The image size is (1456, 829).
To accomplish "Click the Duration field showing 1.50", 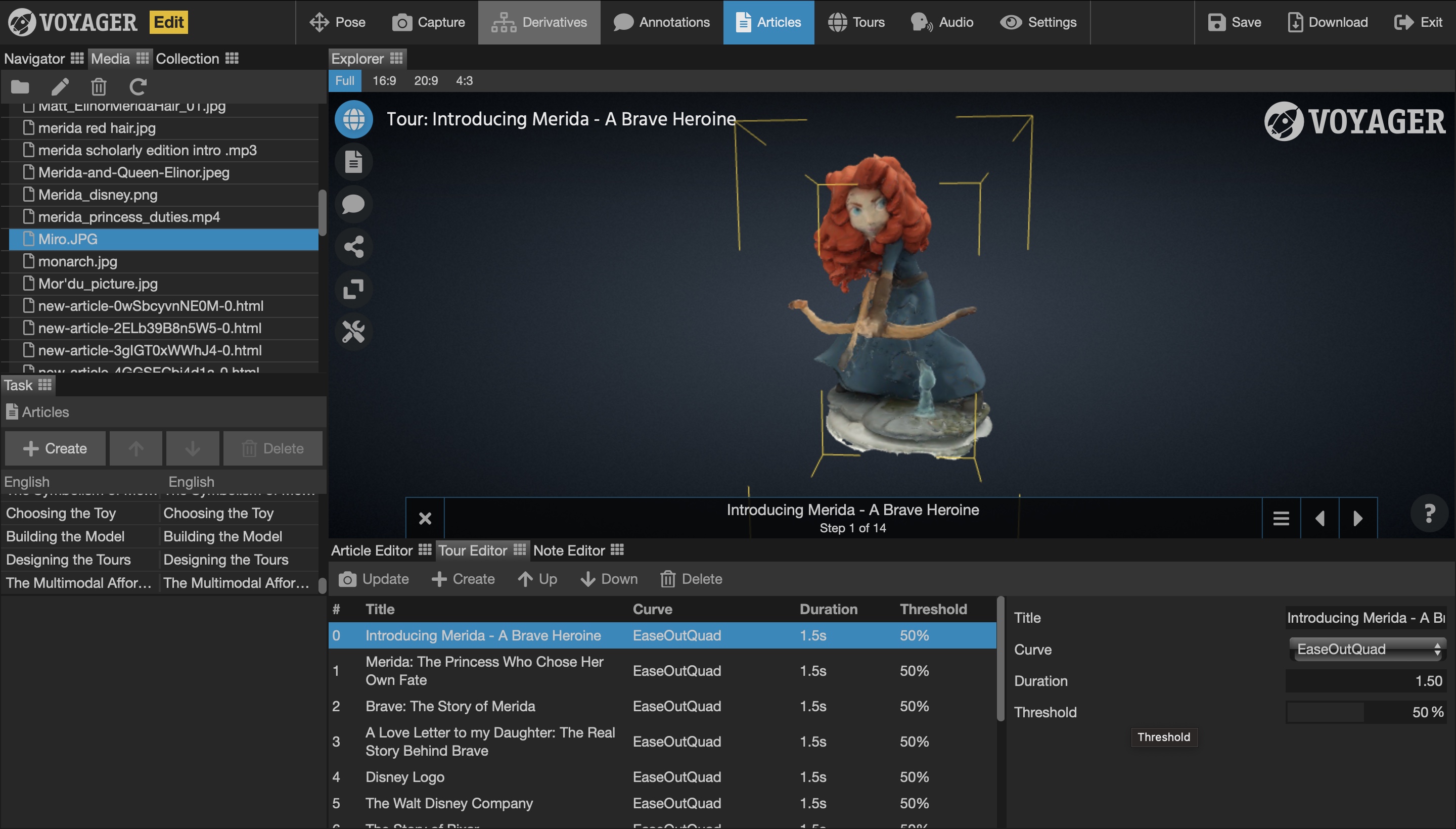I will pyautogui.click(x=1366, y=681).
